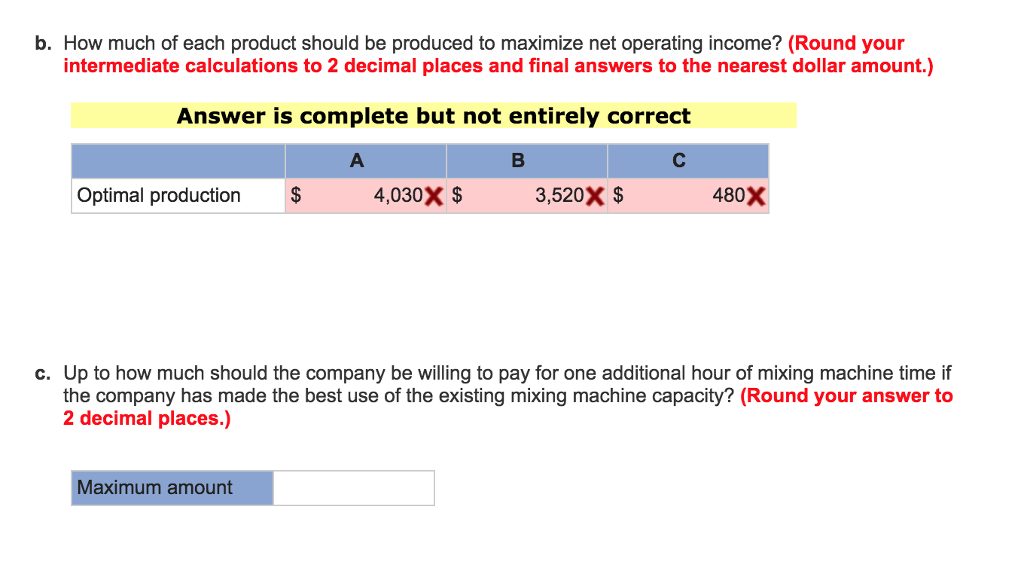Click the Optimal production row label
The width and height of the screenshot is (1024, 586).
coord(159,196)
